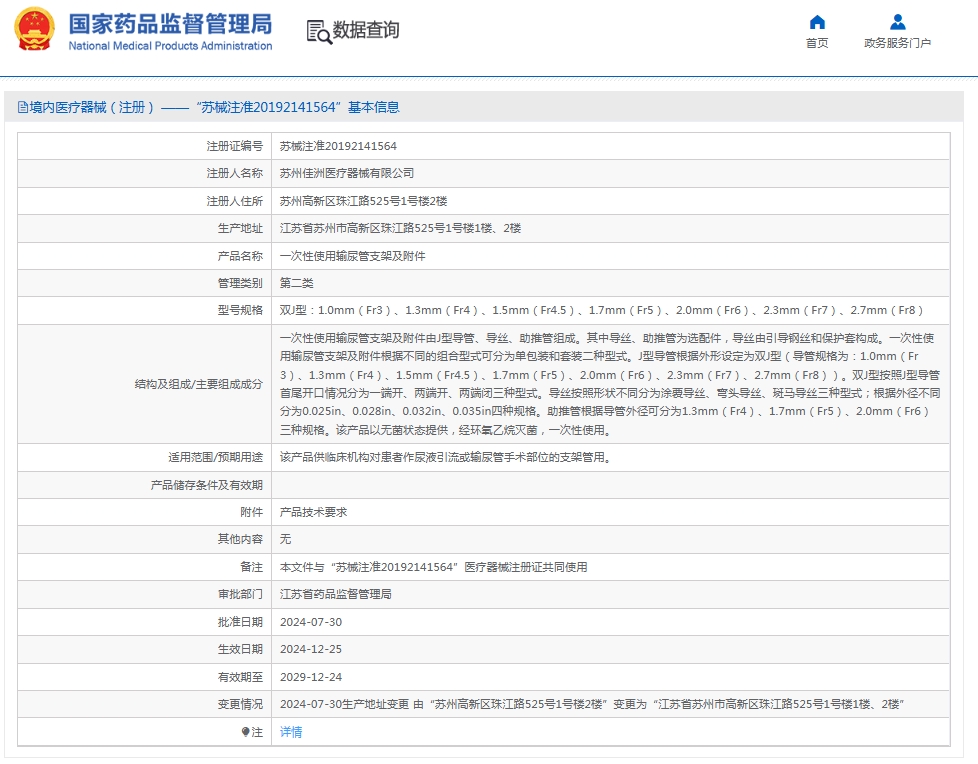Click the 数据查询 heading

[366, 30]
